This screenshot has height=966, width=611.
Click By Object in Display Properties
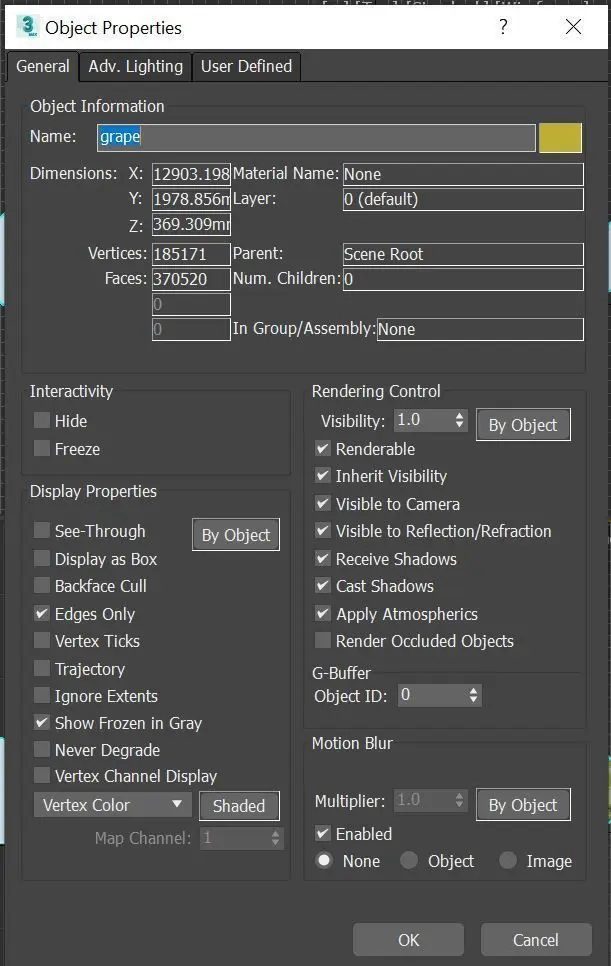(236, 535)
